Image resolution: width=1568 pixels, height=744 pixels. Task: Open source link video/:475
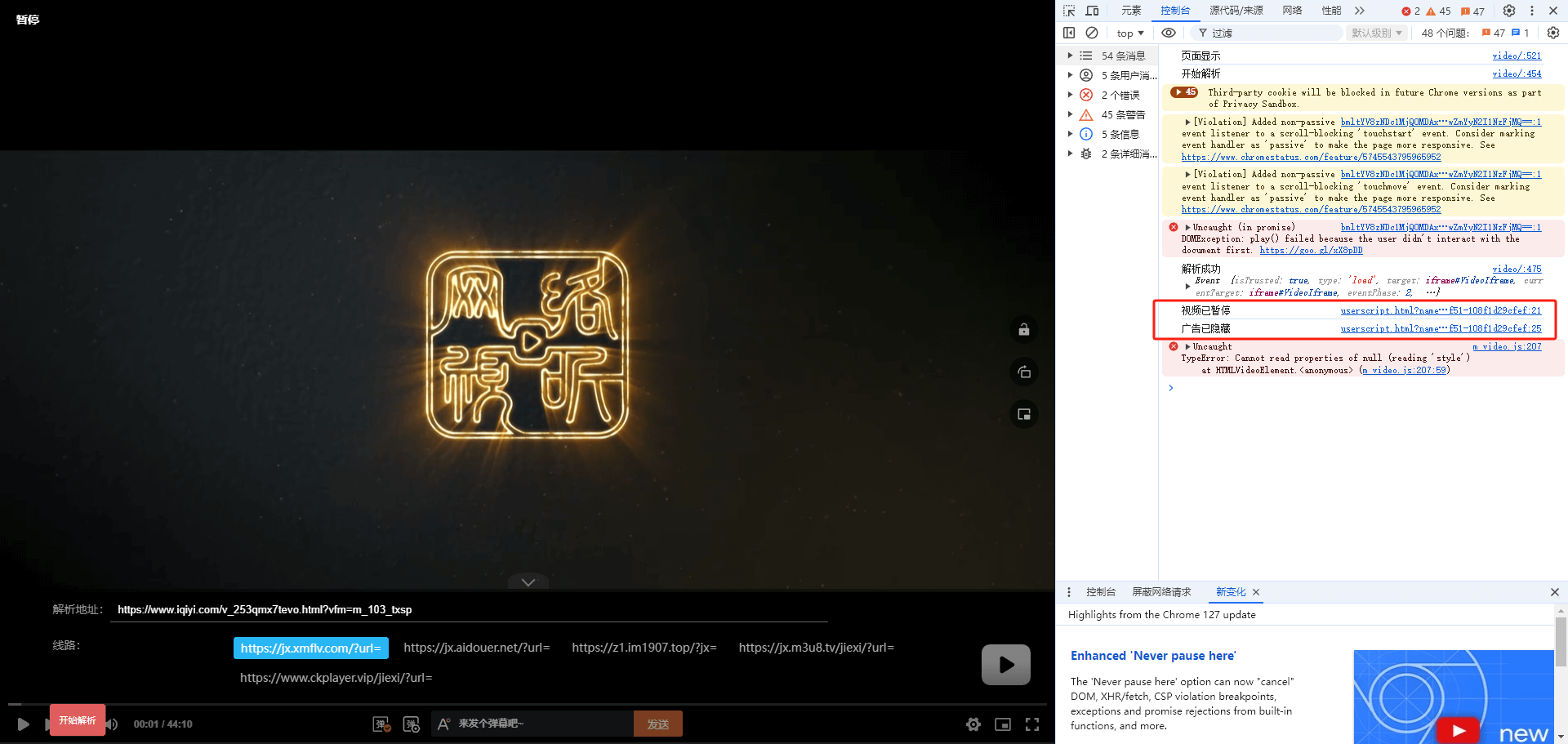pos(1517,269)
